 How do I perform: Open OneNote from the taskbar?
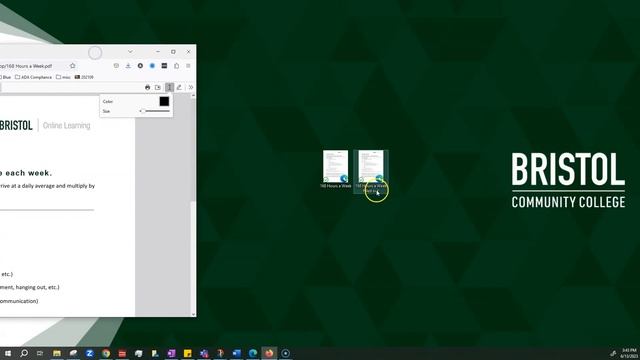(x=171, y=353)
